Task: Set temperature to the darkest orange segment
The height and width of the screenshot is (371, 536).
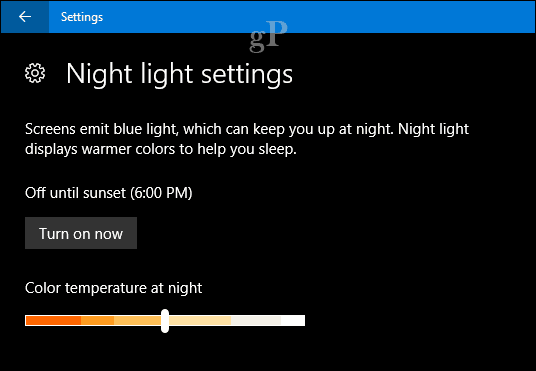Action: point(53,321)
